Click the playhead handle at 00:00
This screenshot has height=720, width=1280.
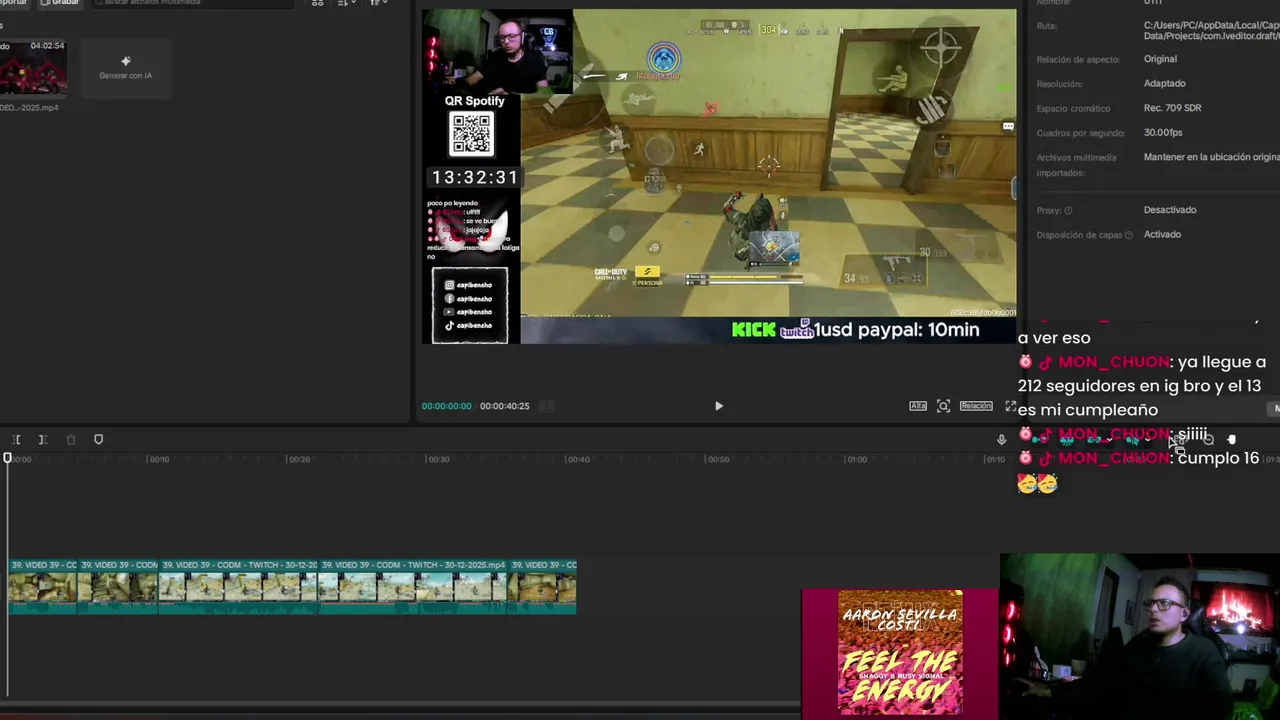pyautogui.click(x=7, y=458)
